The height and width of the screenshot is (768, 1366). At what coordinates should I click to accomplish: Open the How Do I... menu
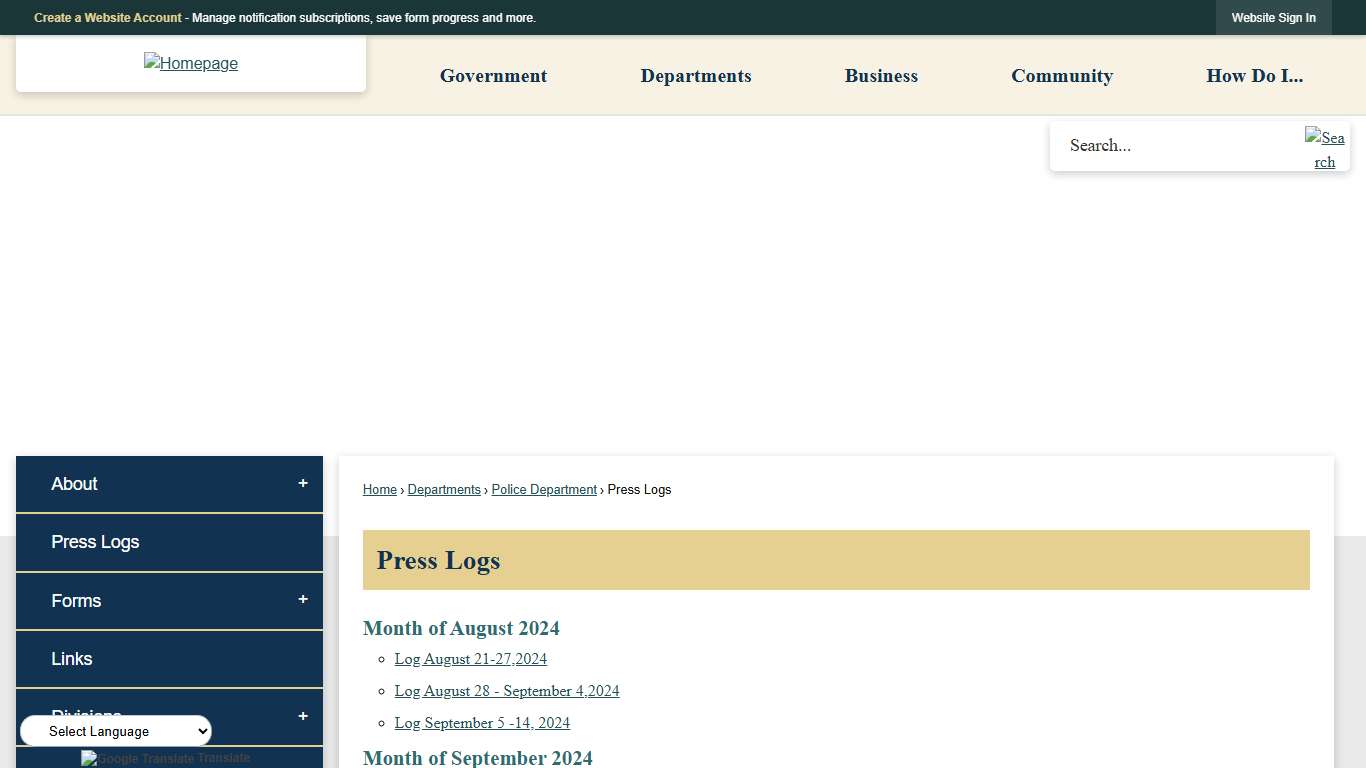click(1254, 76)
